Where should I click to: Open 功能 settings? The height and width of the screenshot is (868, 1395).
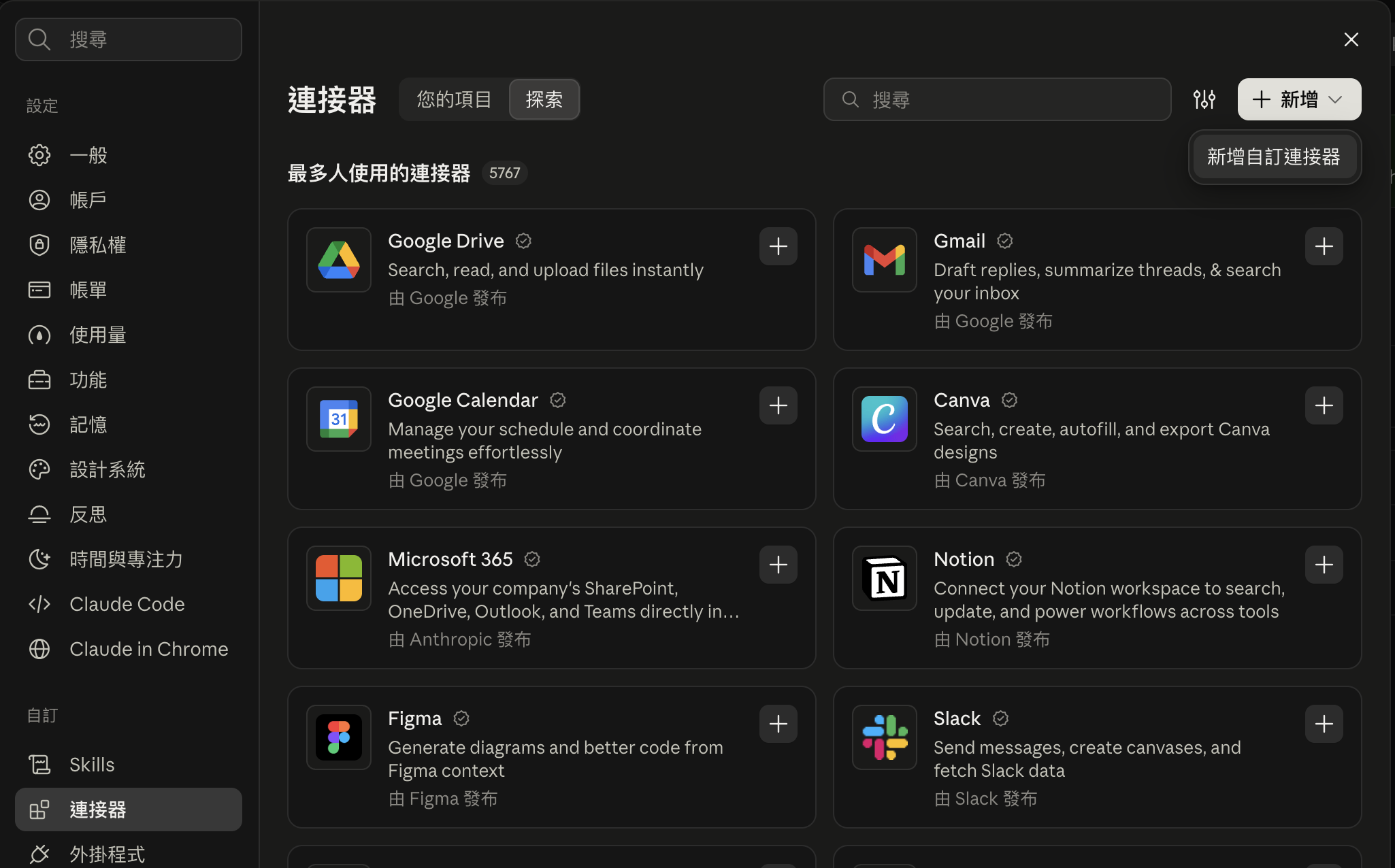point(129,380)
